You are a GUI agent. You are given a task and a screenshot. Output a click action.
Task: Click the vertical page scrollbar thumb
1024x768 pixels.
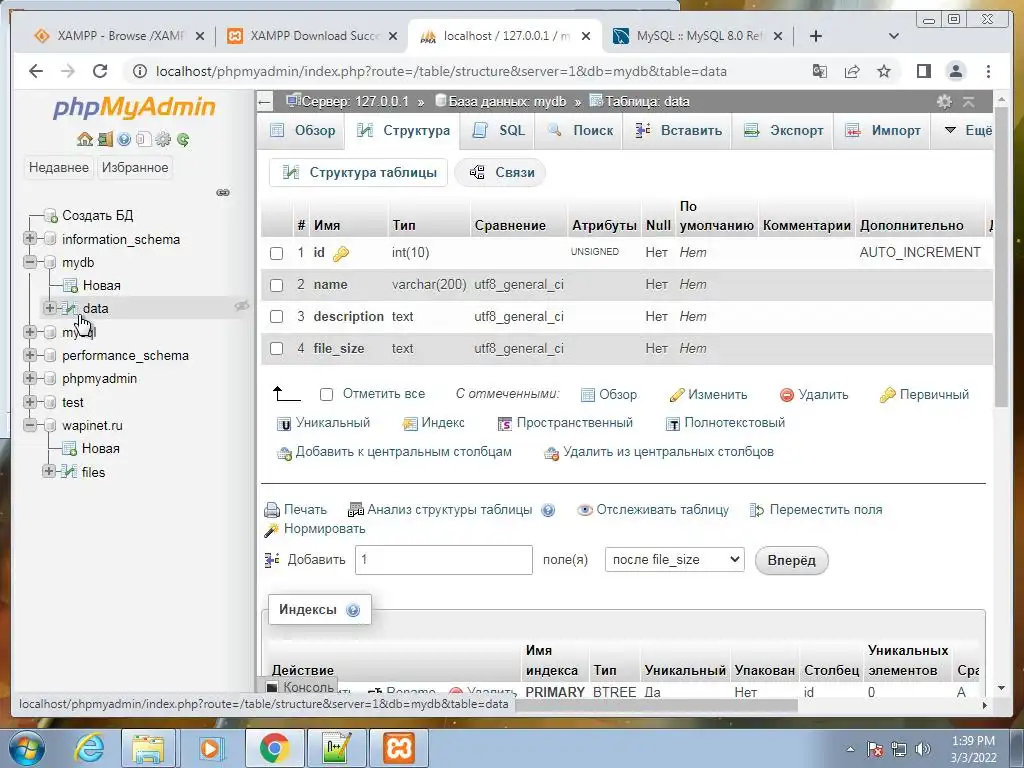[x=1002, y=255]
